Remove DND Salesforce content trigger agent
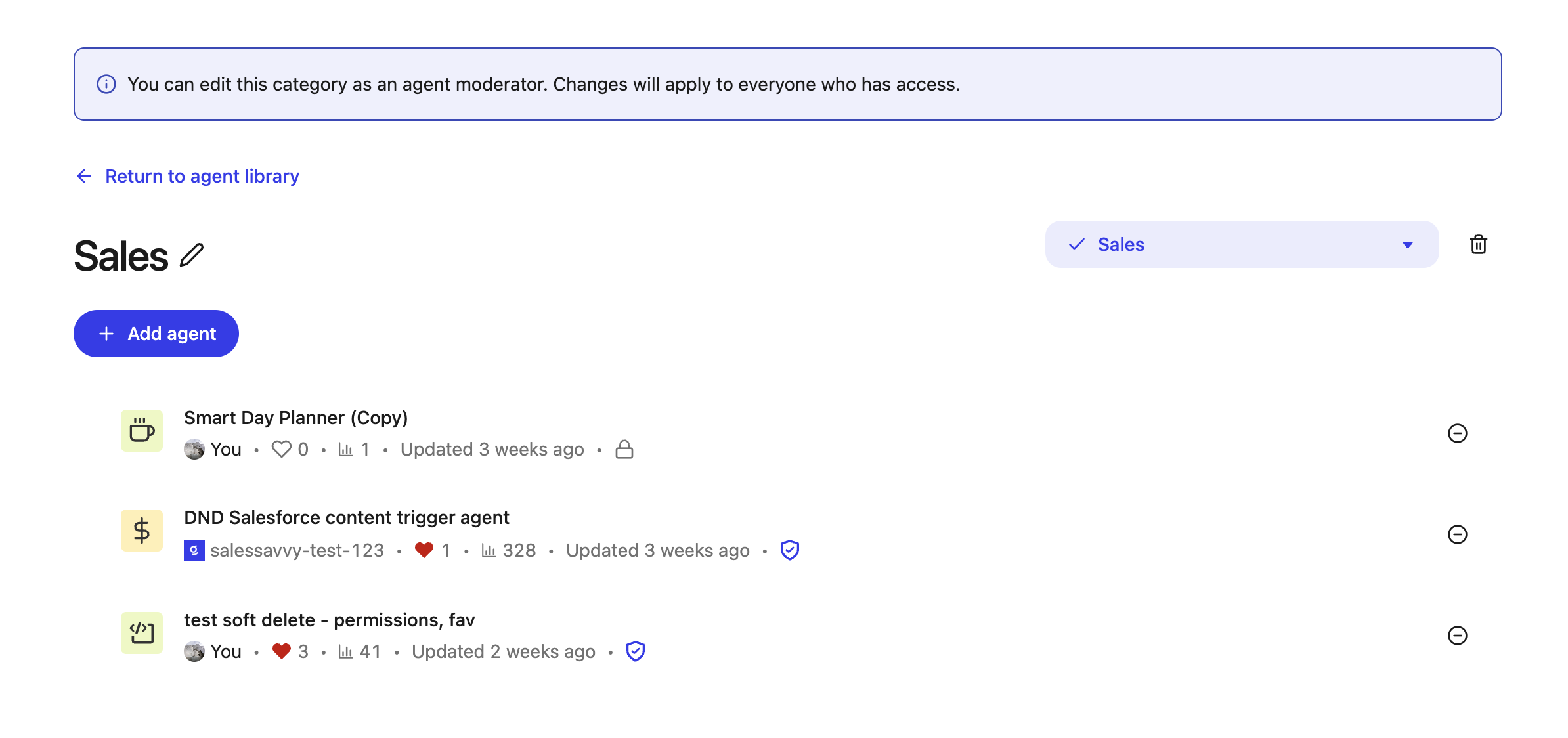The width and height of the screenshot is (1568, 738). click(1458, 534)
